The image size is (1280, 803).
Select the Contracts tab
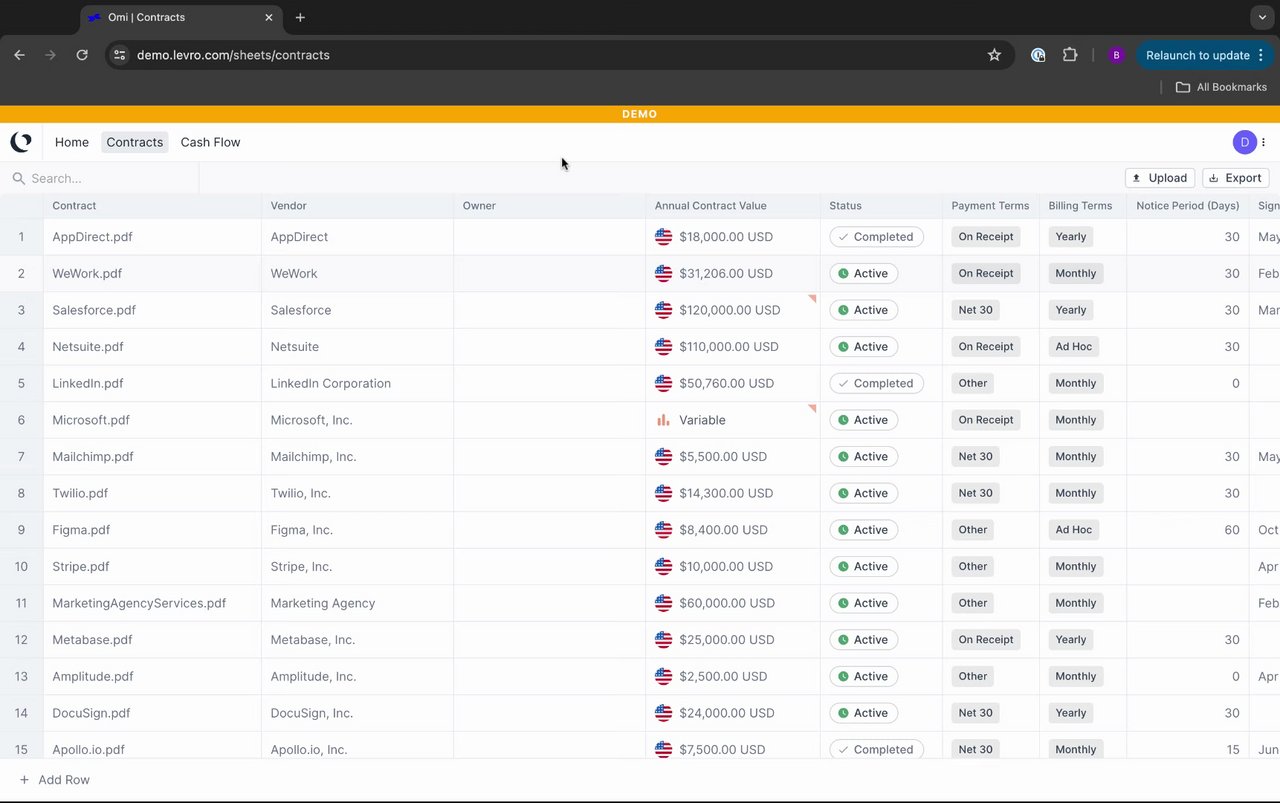pos(135,142)
